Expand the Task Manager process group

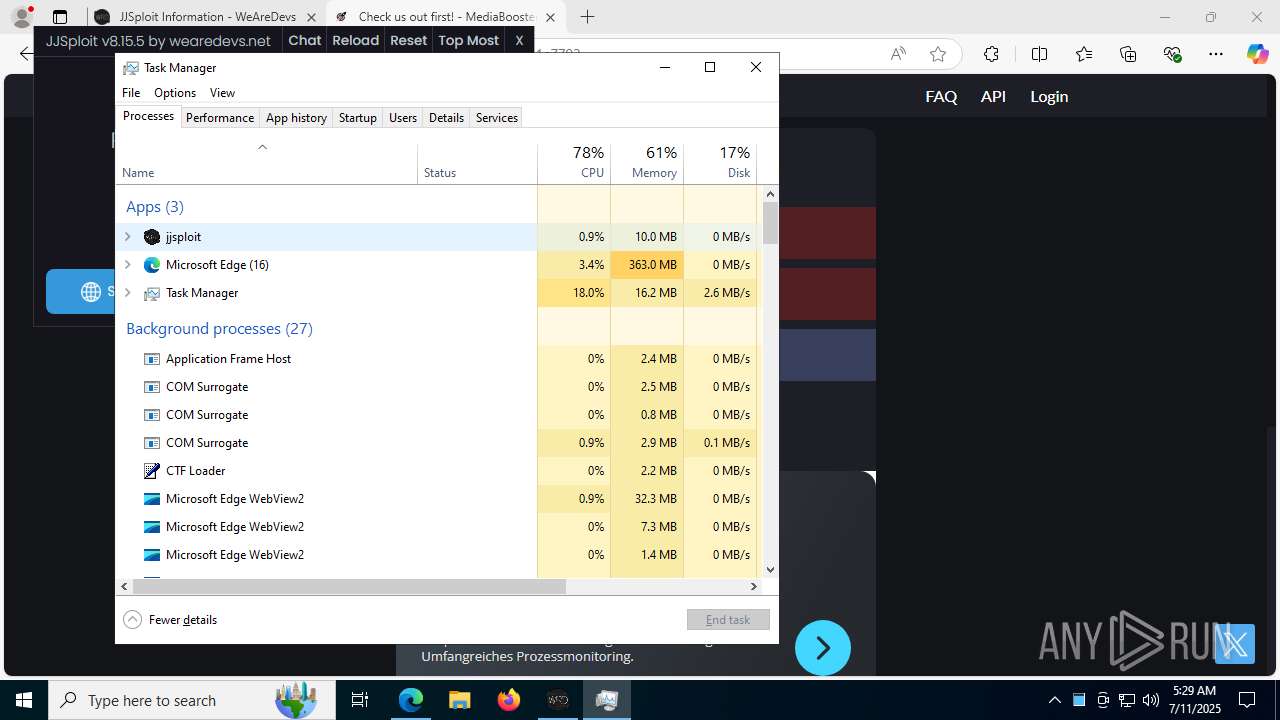tap(127, 293)
